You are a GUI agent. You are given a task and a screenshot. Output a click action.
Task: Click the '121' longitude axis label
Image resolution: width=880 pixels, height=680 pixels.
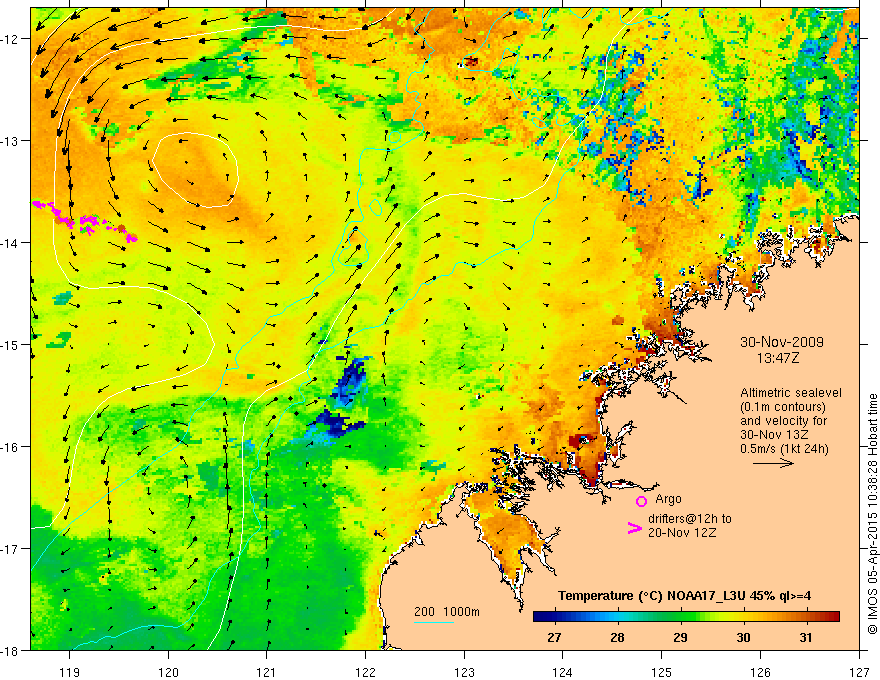click(x=267, y=672)
